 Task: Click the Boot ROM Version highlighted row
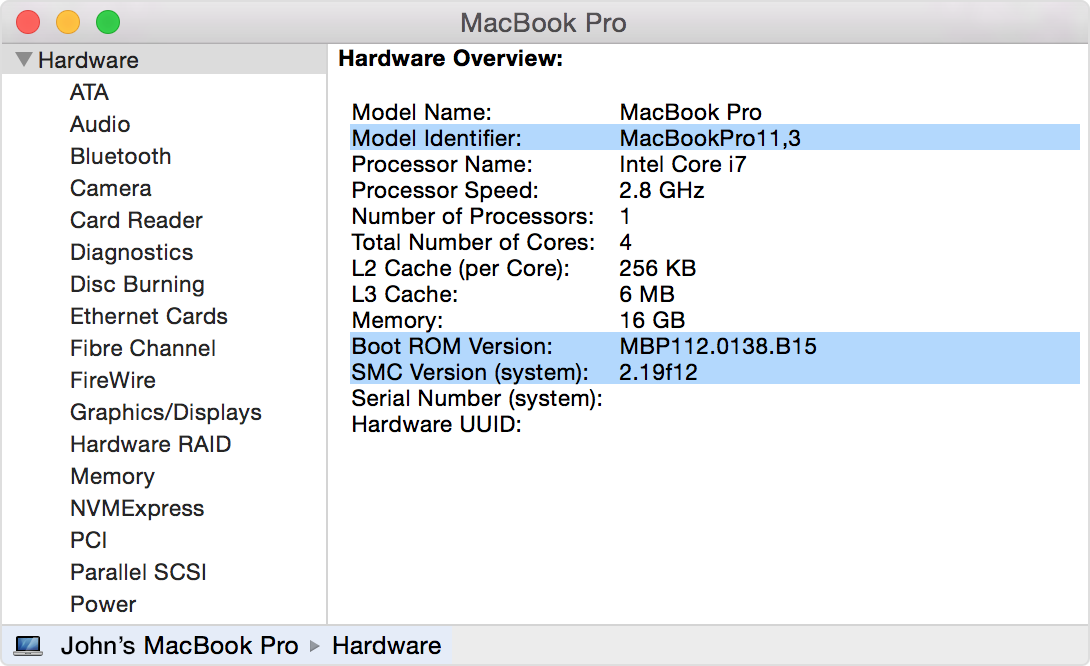pos(700,345)
